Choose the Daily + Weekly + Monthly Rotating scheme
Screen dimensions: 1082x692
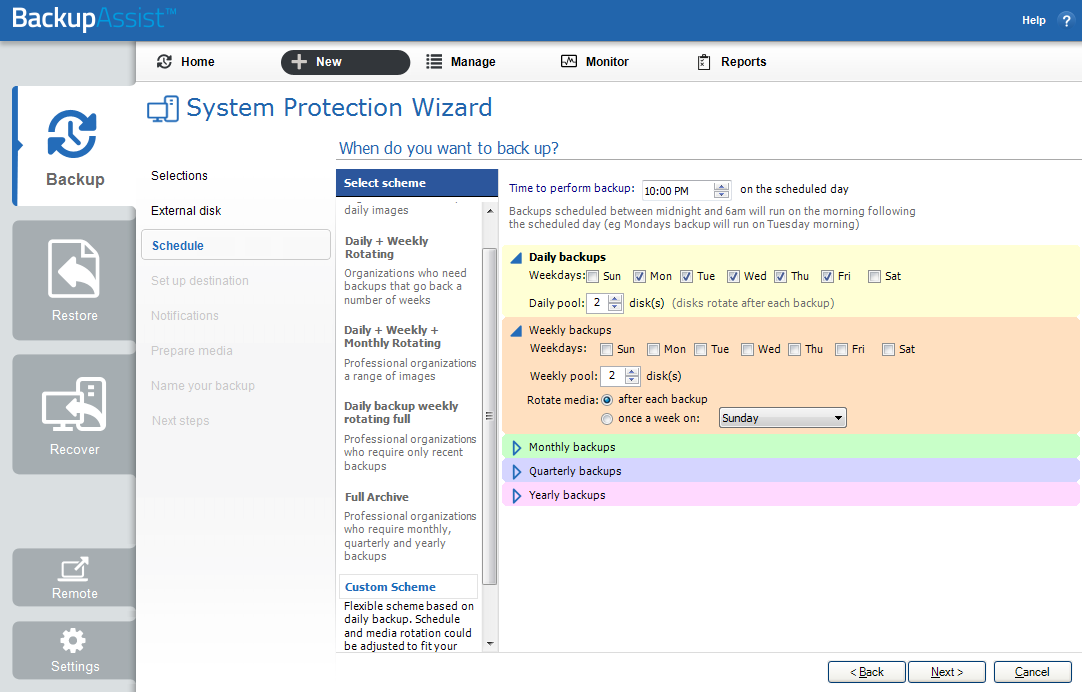coord(393,337)
